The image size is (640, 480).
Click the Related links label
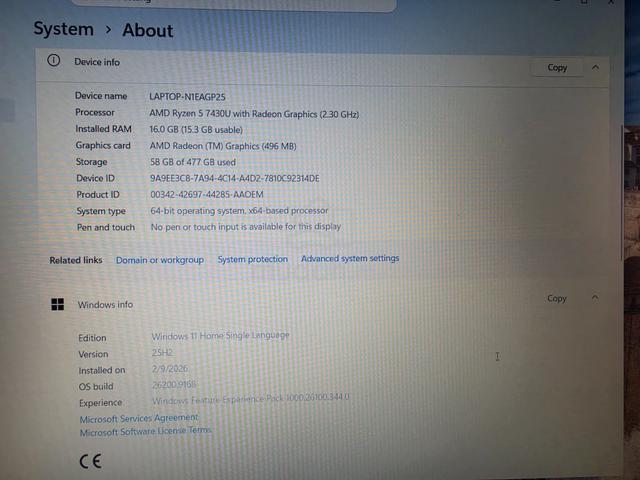[76, 260]
